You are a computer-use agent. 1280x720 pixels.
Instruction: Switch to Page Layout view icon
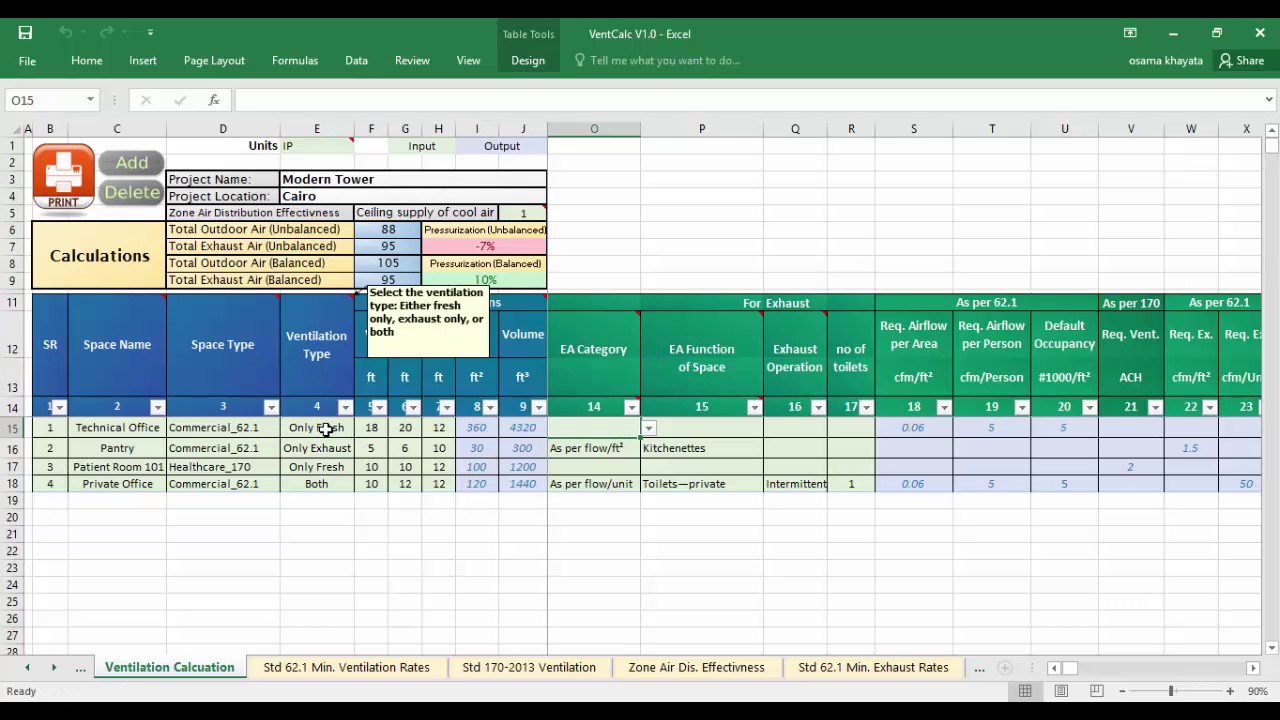click(x=1061, y=691)
